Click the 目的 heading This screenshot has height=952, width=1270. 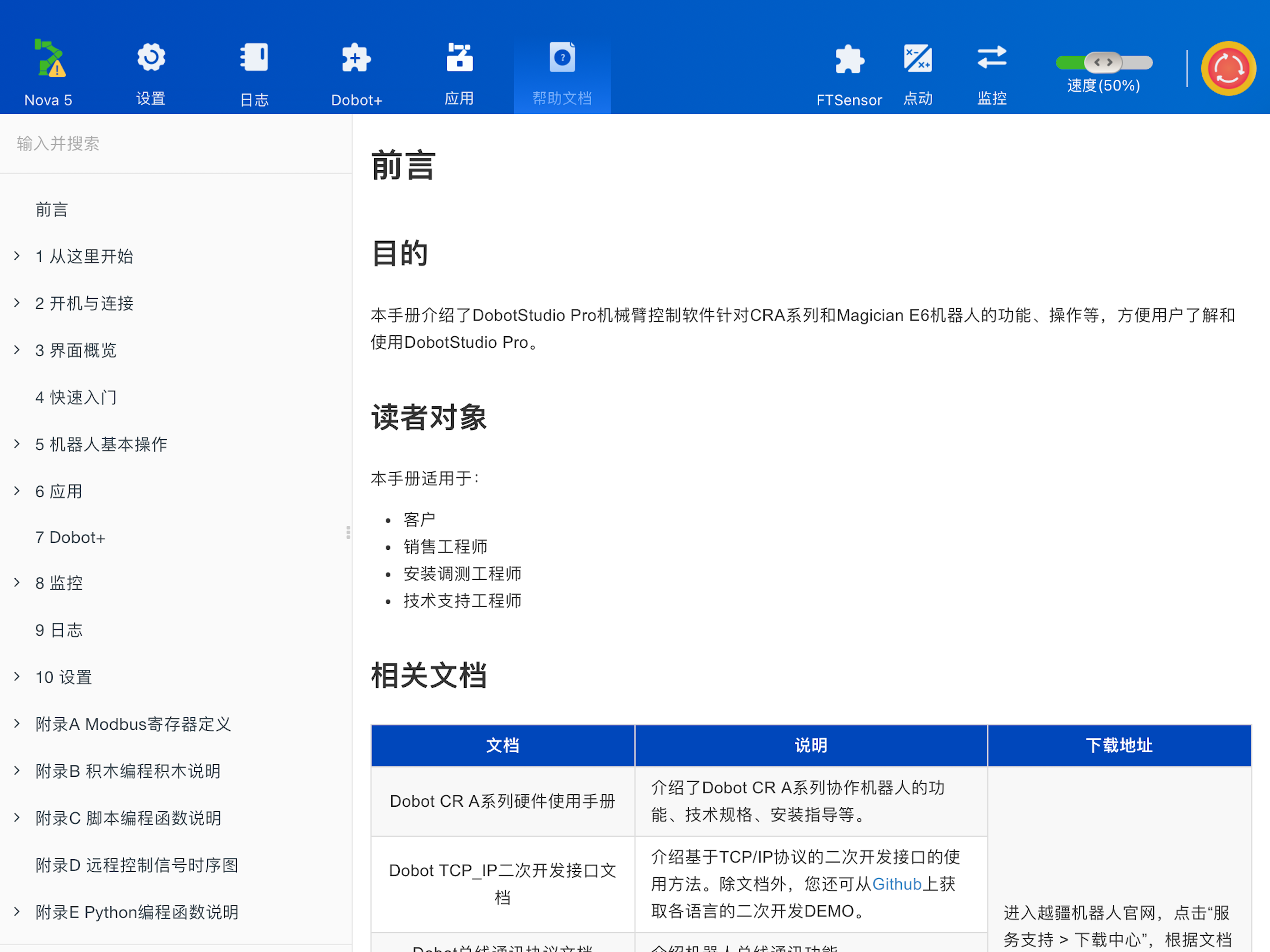point(400,253)
